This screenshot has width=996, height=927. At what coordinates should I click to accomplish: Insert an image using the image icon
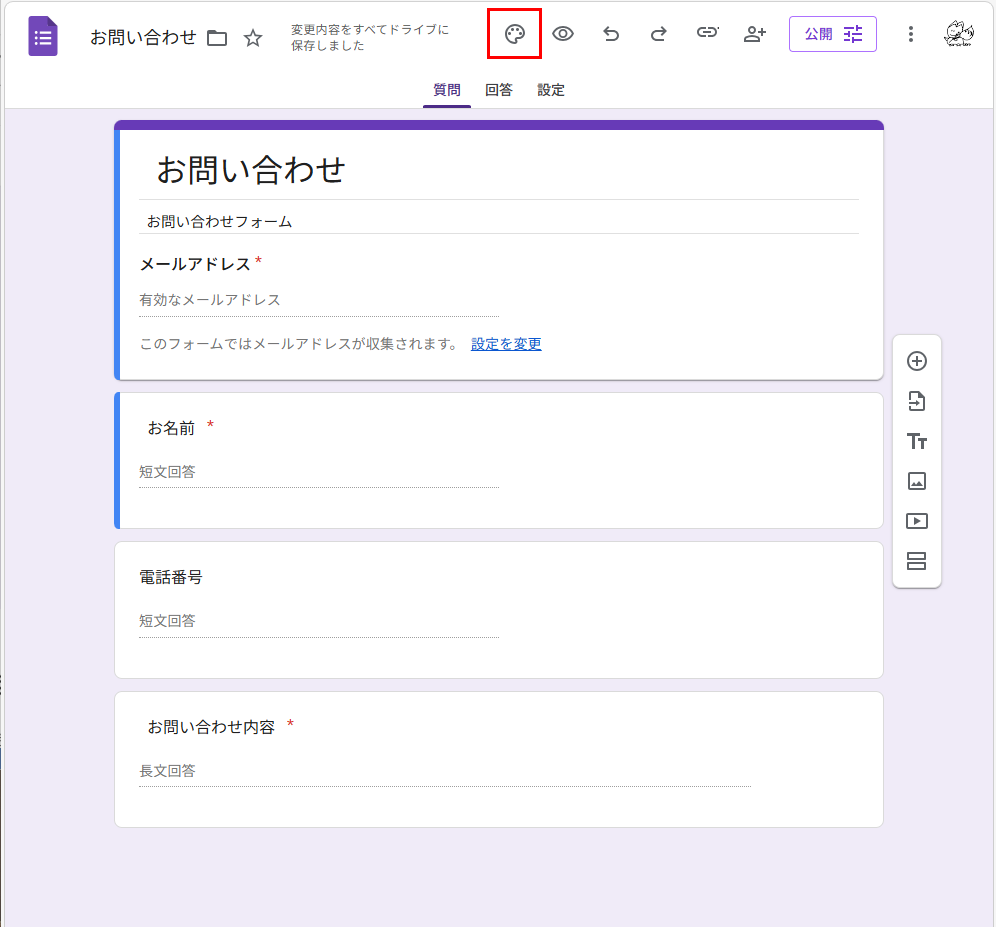coord(916,481)
